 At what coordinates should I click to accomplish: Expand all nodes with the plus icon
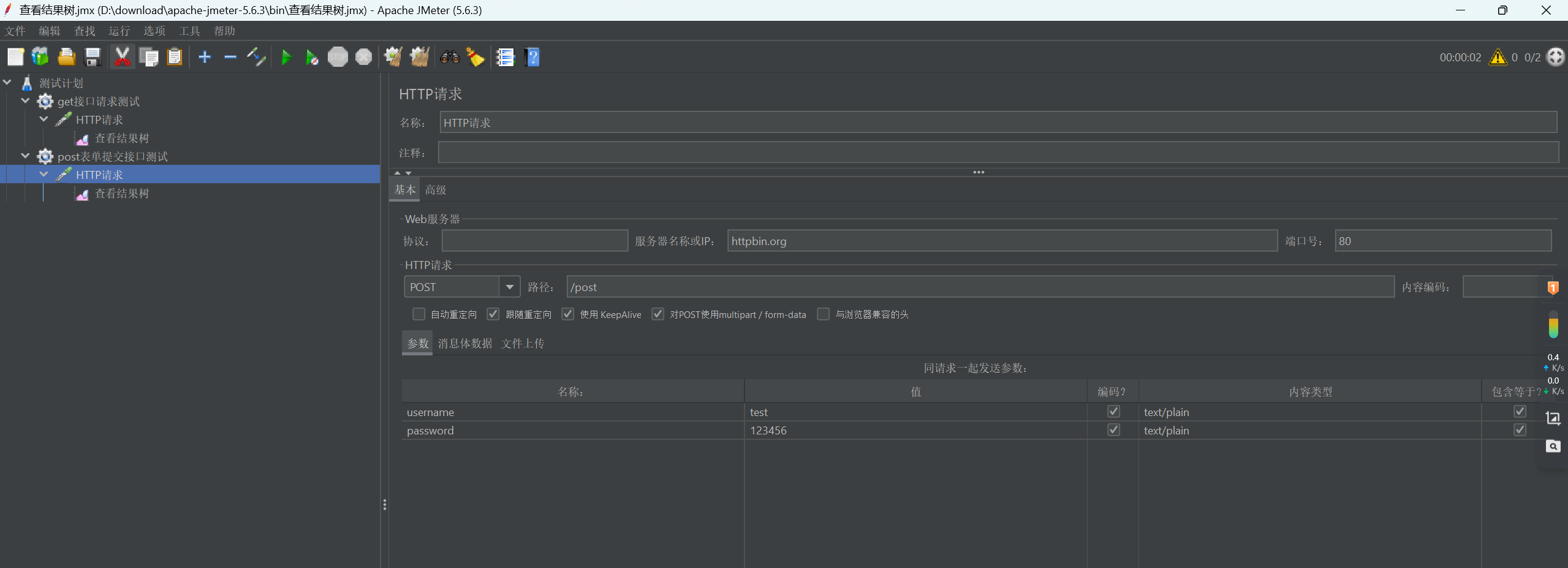coord(205,57)
